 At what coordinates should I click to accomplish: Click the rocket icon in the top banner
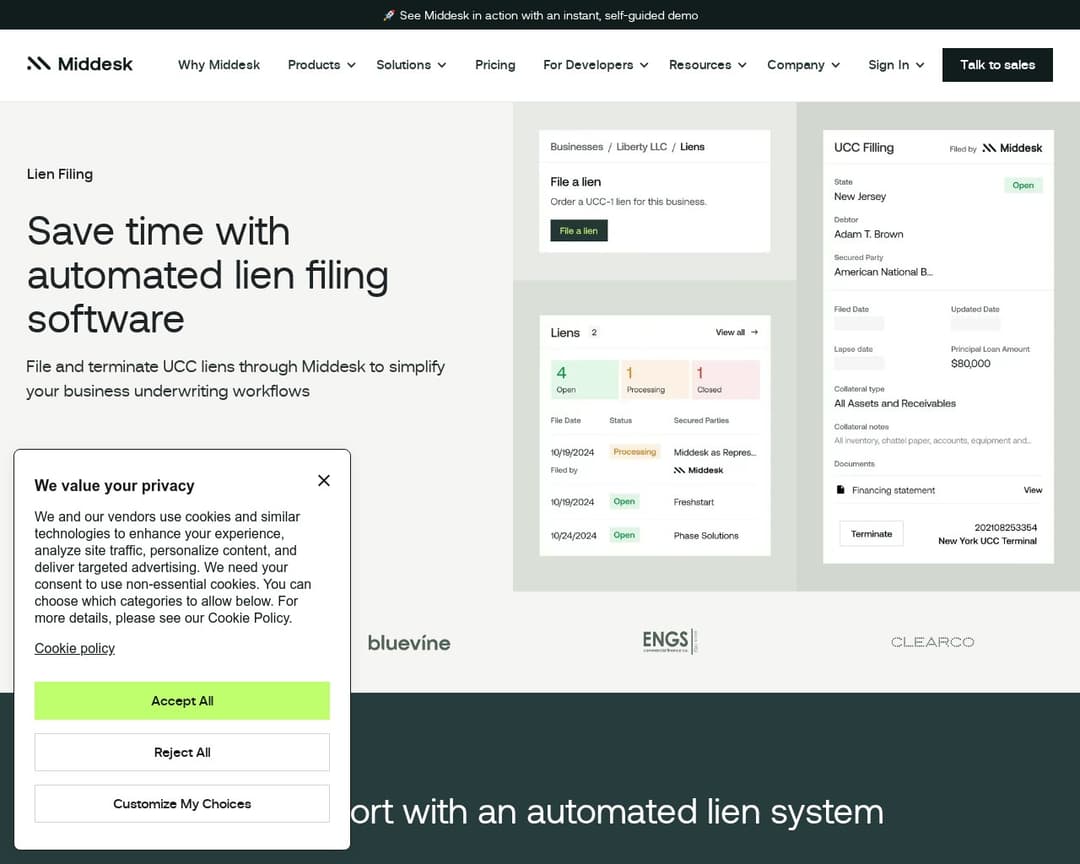pyautogui.click(x=389, y=15)
